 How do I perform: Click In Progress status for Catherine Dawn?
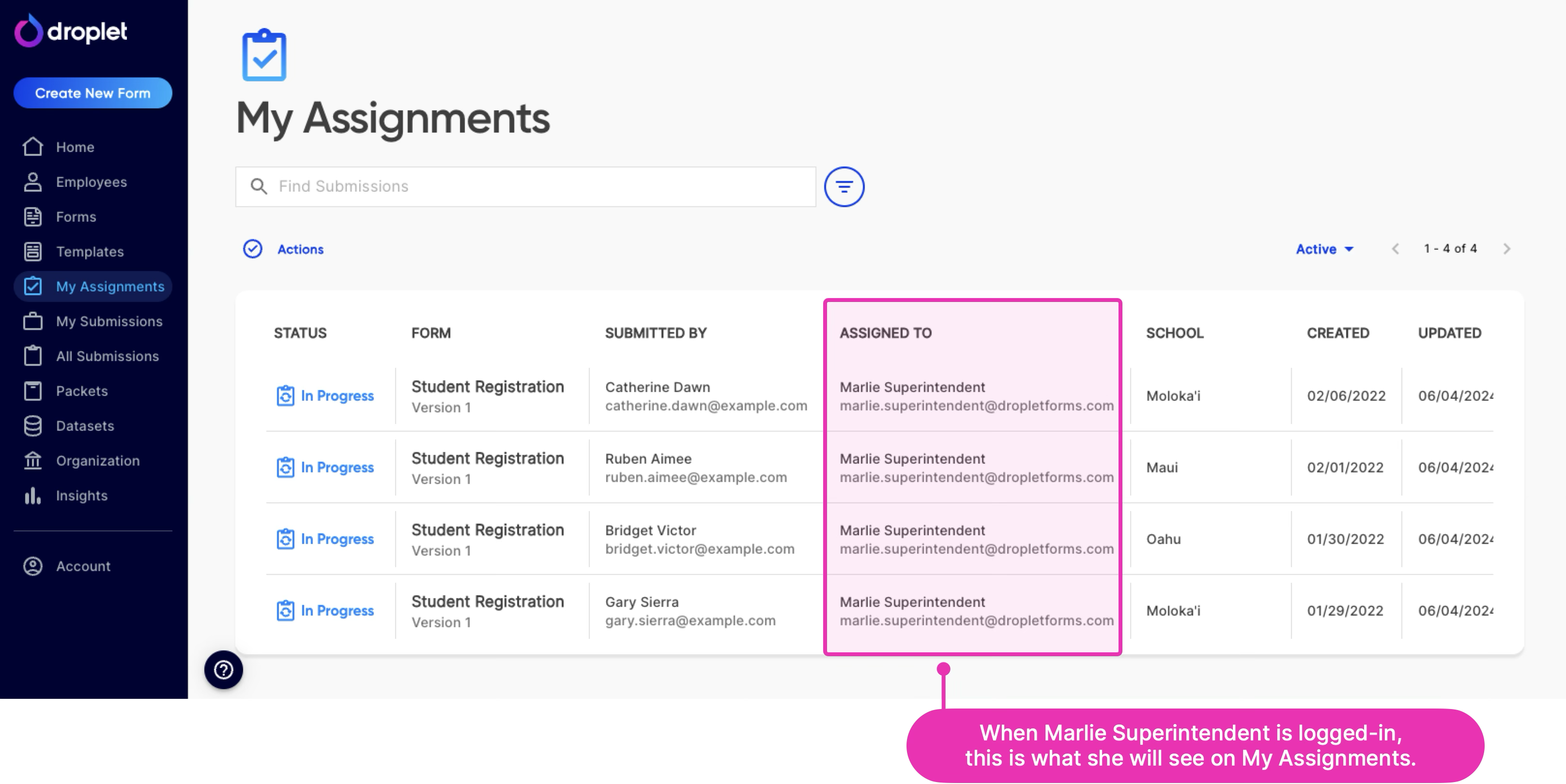click(337, 396)
